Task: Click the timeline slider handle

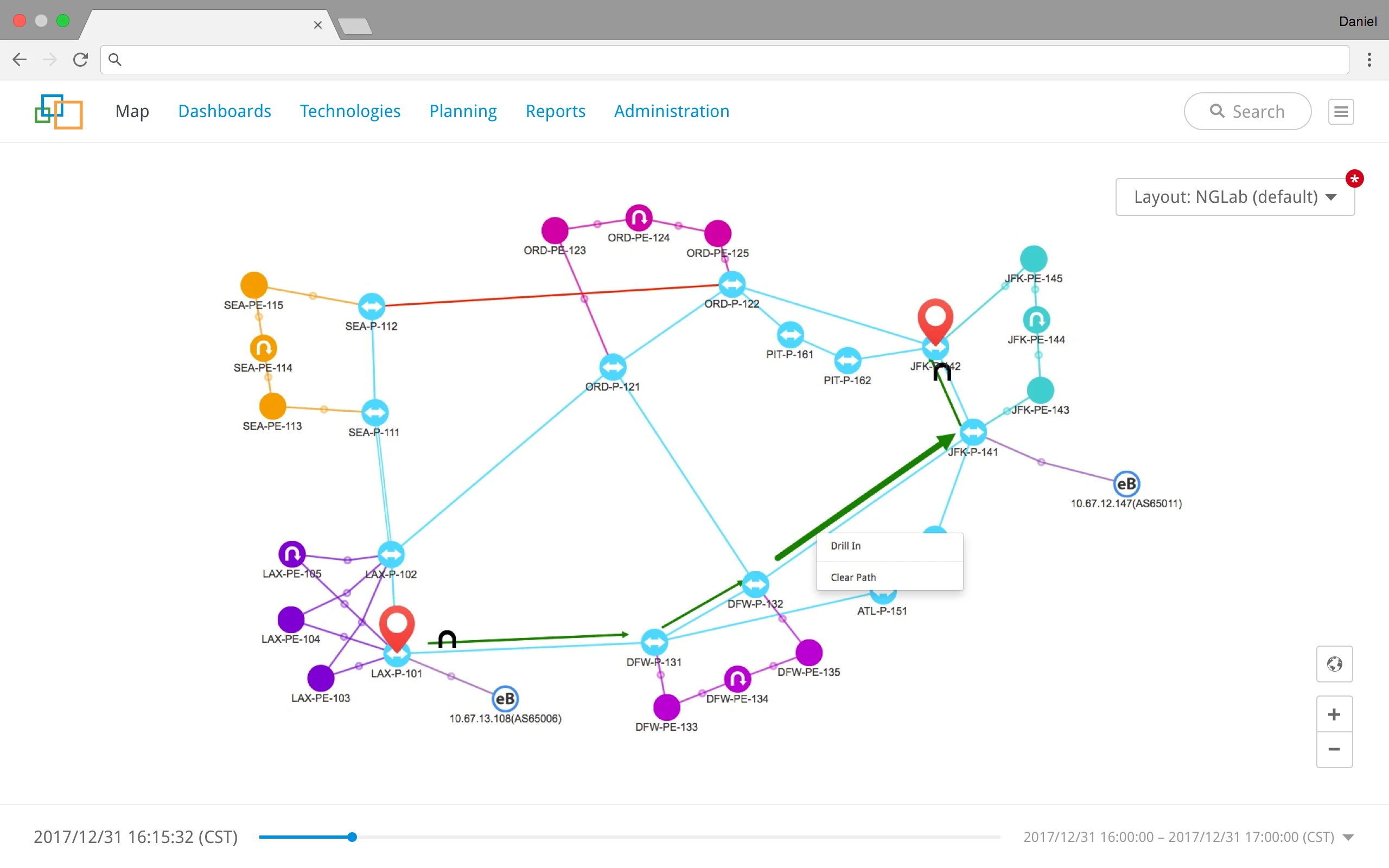Action: (352, 837)
